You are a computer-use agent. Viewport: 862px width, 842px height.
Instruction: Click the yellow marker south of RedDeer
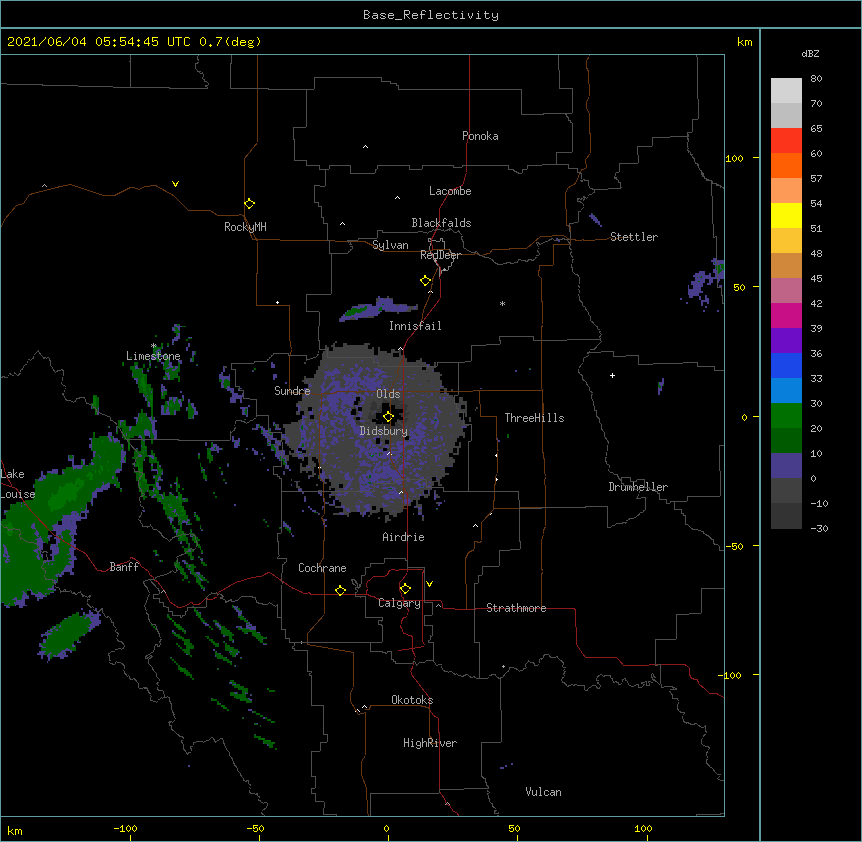pos(425,281)
